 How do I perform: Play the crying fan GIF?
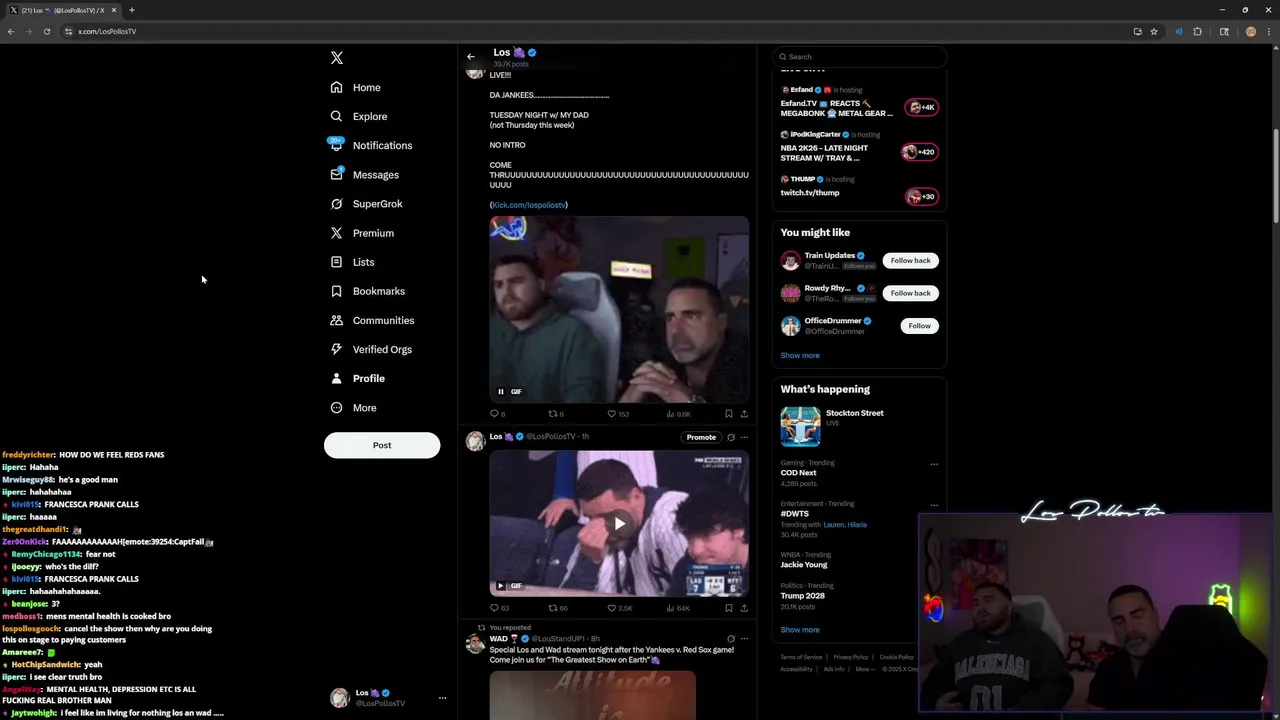click(x=620, y=523)
